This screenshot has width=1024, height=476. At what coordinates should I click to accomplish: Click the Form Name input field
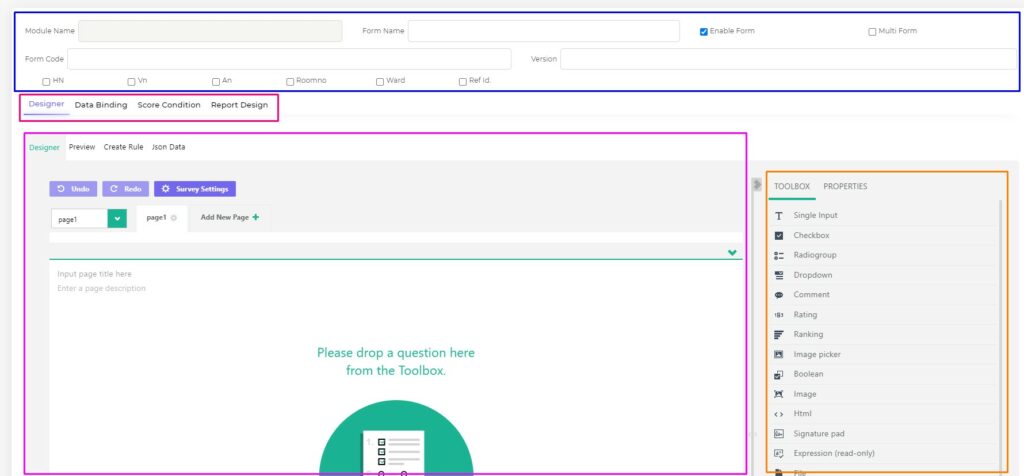click(543, 31)
